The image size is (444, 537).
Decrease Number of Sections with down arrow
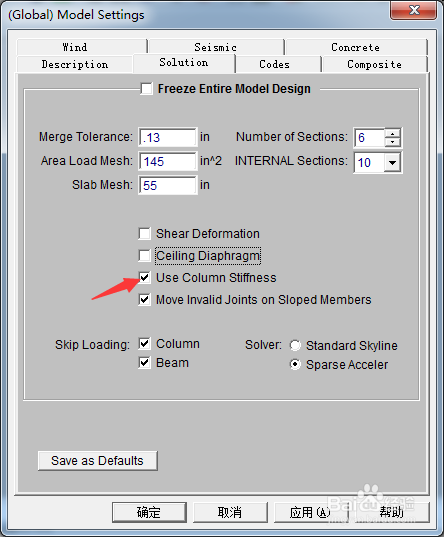pos(393,142)
